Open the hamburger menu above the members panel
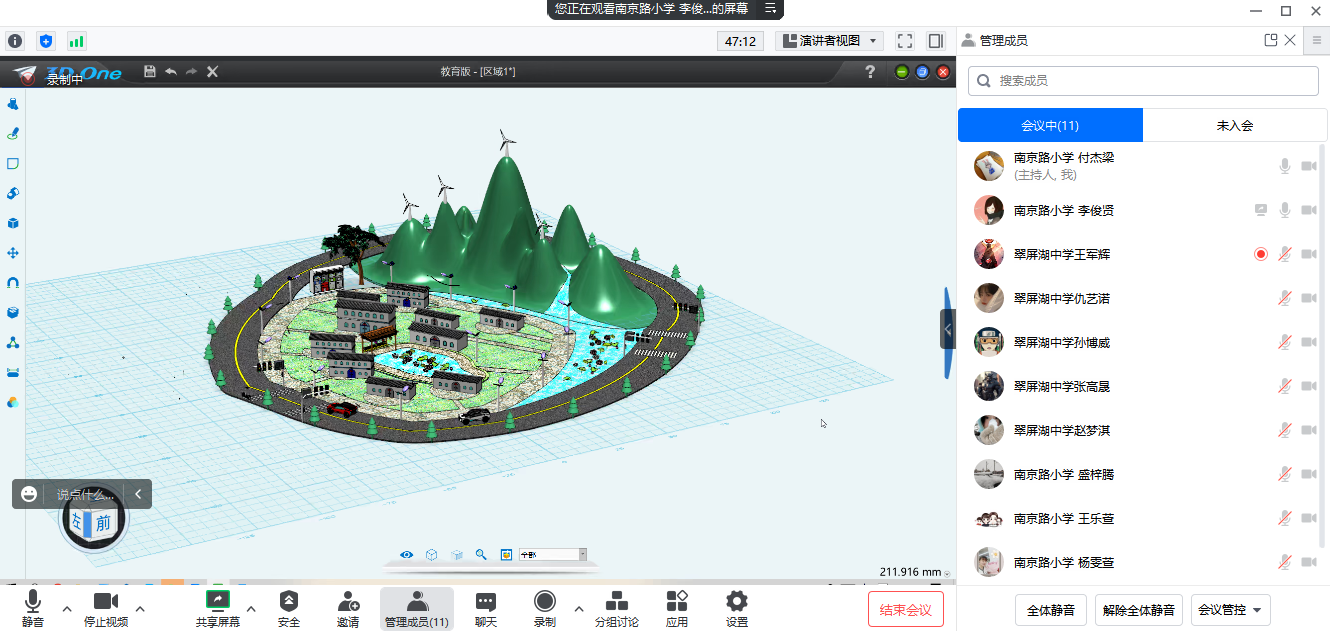 1317,41
